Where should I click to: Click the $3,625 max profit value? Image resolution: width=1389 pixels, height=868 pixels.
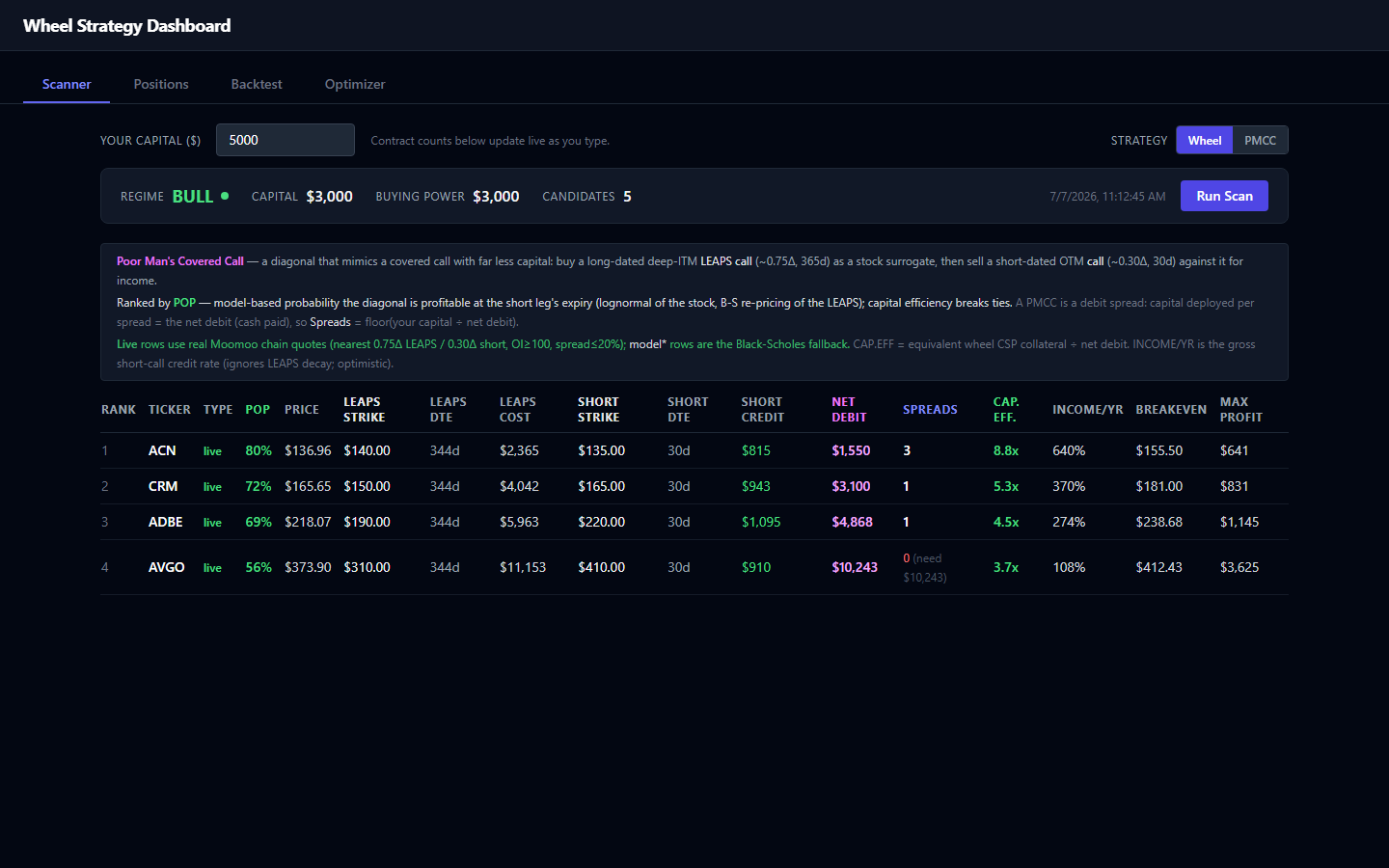click(1239, 567)
